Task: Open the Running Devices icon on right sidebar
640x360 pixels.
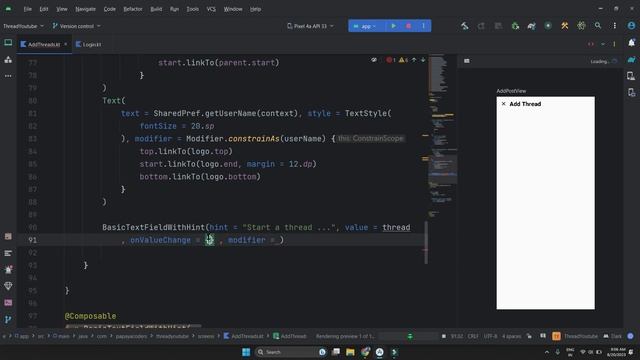Action: tap(631, 93)
